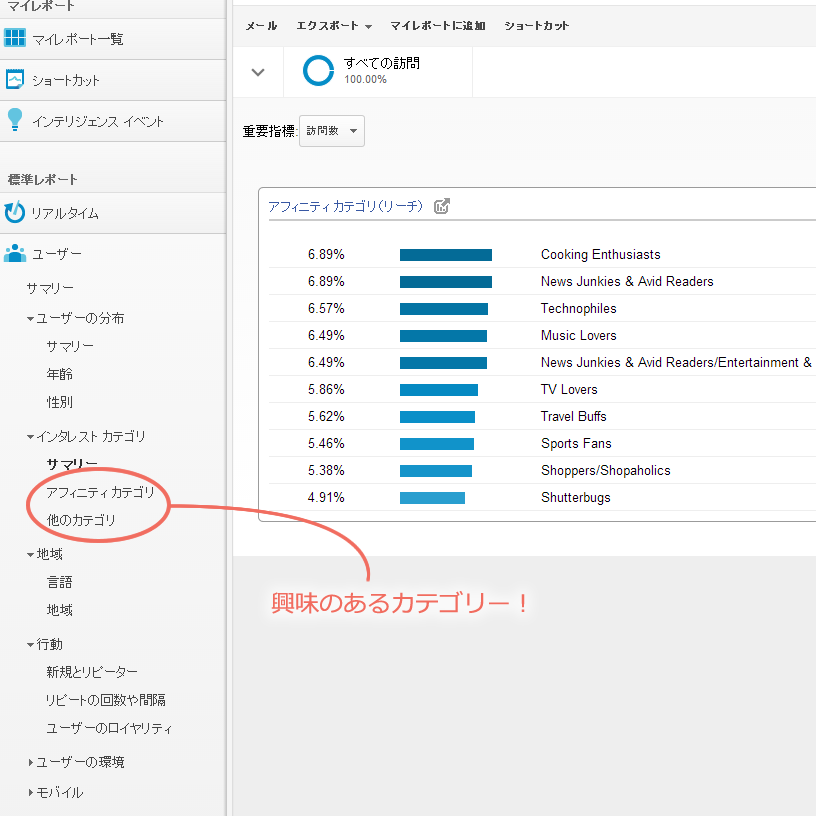This screenshot has width=816, height=816.
Task: Click the メール toolbar item
Action: (x=261, y=26)
